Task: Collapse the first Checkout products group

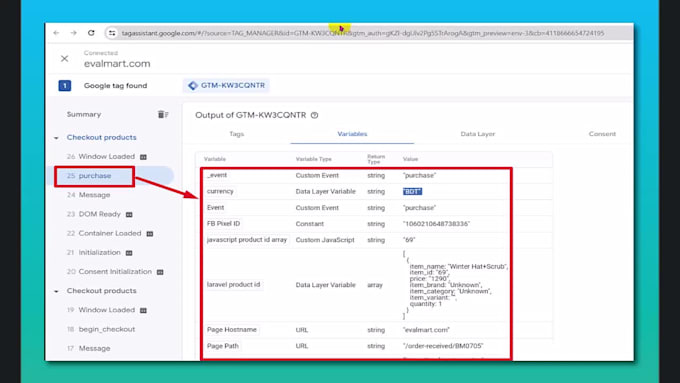Action: pyautogui.click(x=56, y=137)
